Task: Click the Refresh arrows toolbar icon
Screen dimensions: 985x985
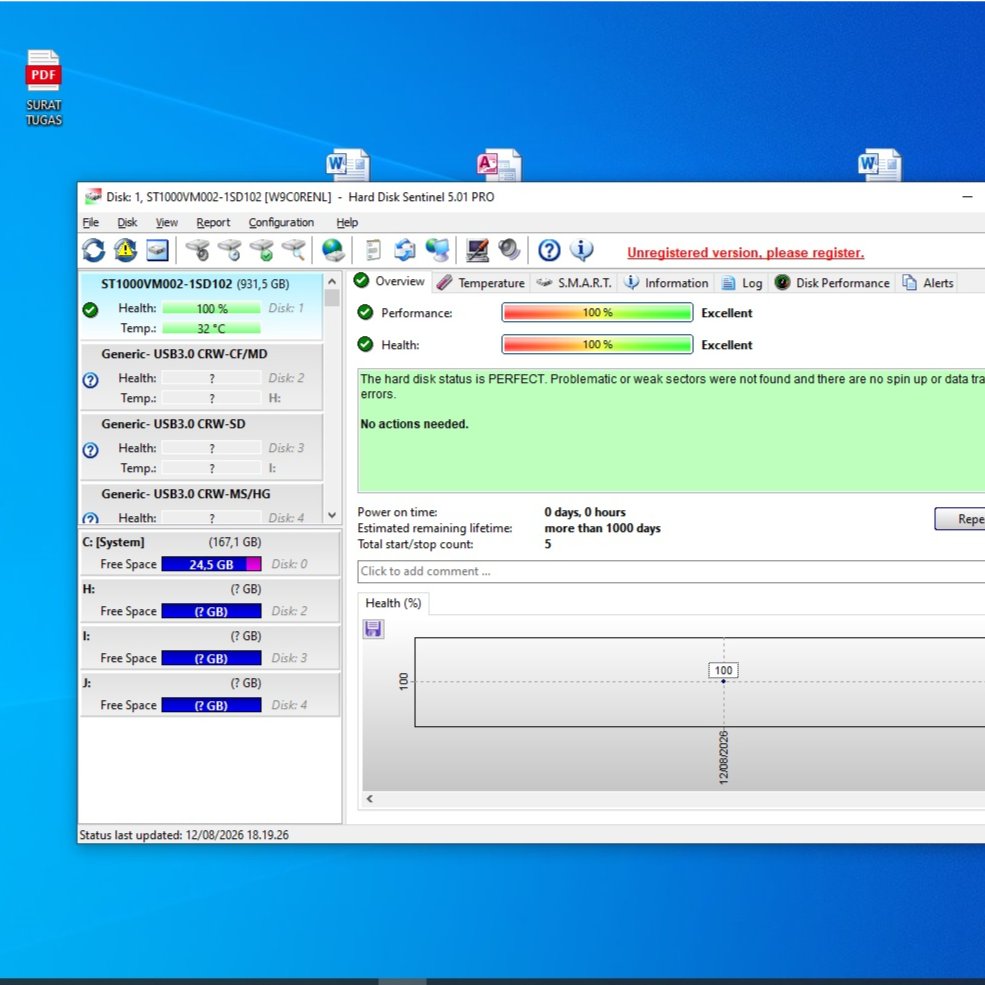Action: 94,251
